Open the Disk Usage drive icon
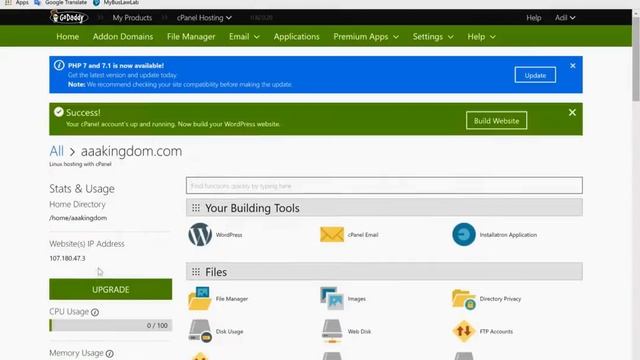This screenshot has height=360, width=640. (200, 331)
